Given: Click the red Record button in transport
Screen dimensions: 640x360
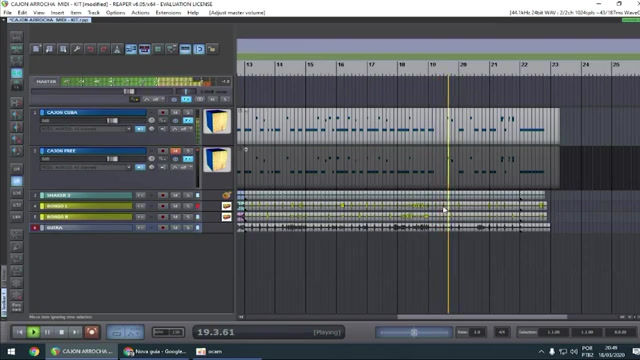Looking at the screenshot, I should tap(92, 332).
